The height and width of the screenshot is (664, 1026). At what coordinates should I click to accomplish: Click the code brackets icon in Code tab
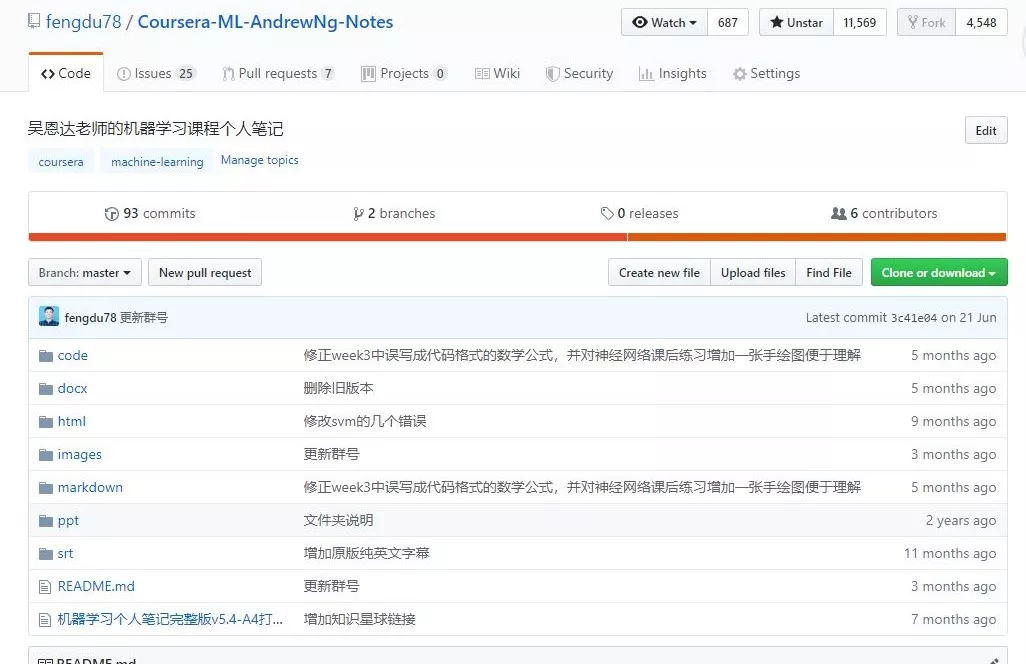click(x=48, y=73)
